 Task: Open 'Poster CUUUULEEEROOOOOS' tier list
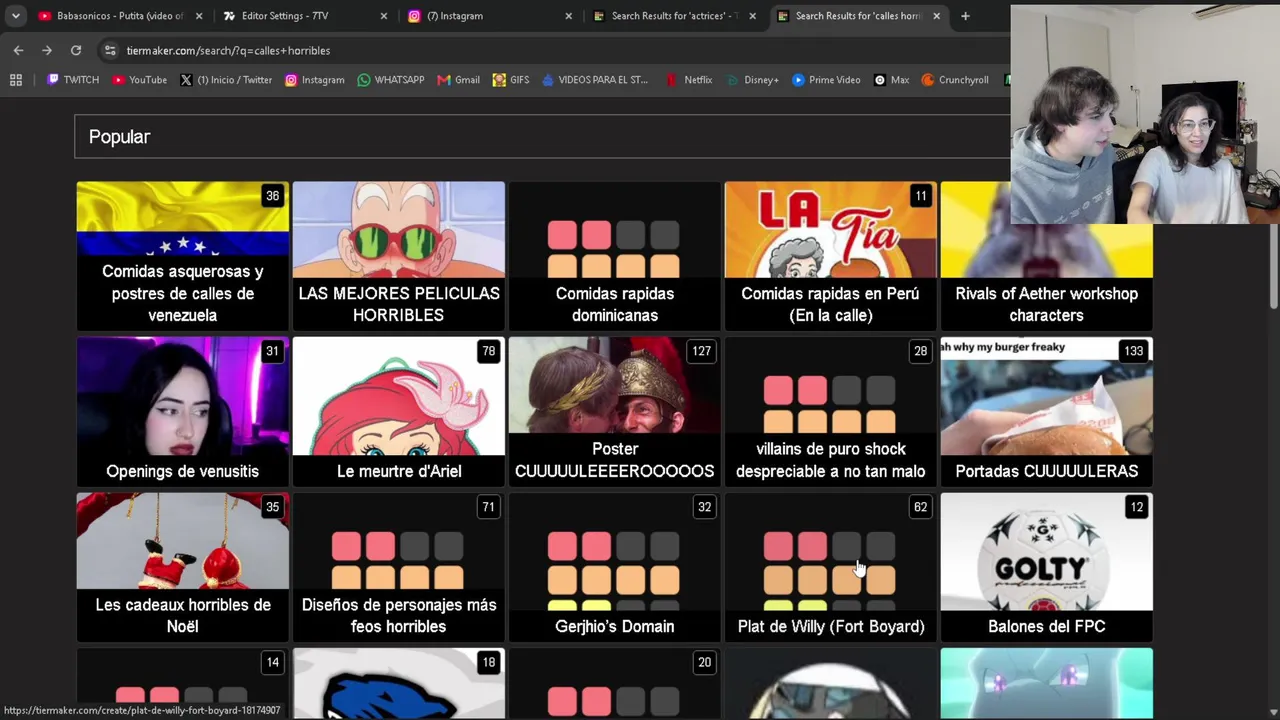[x=615, y=411]
